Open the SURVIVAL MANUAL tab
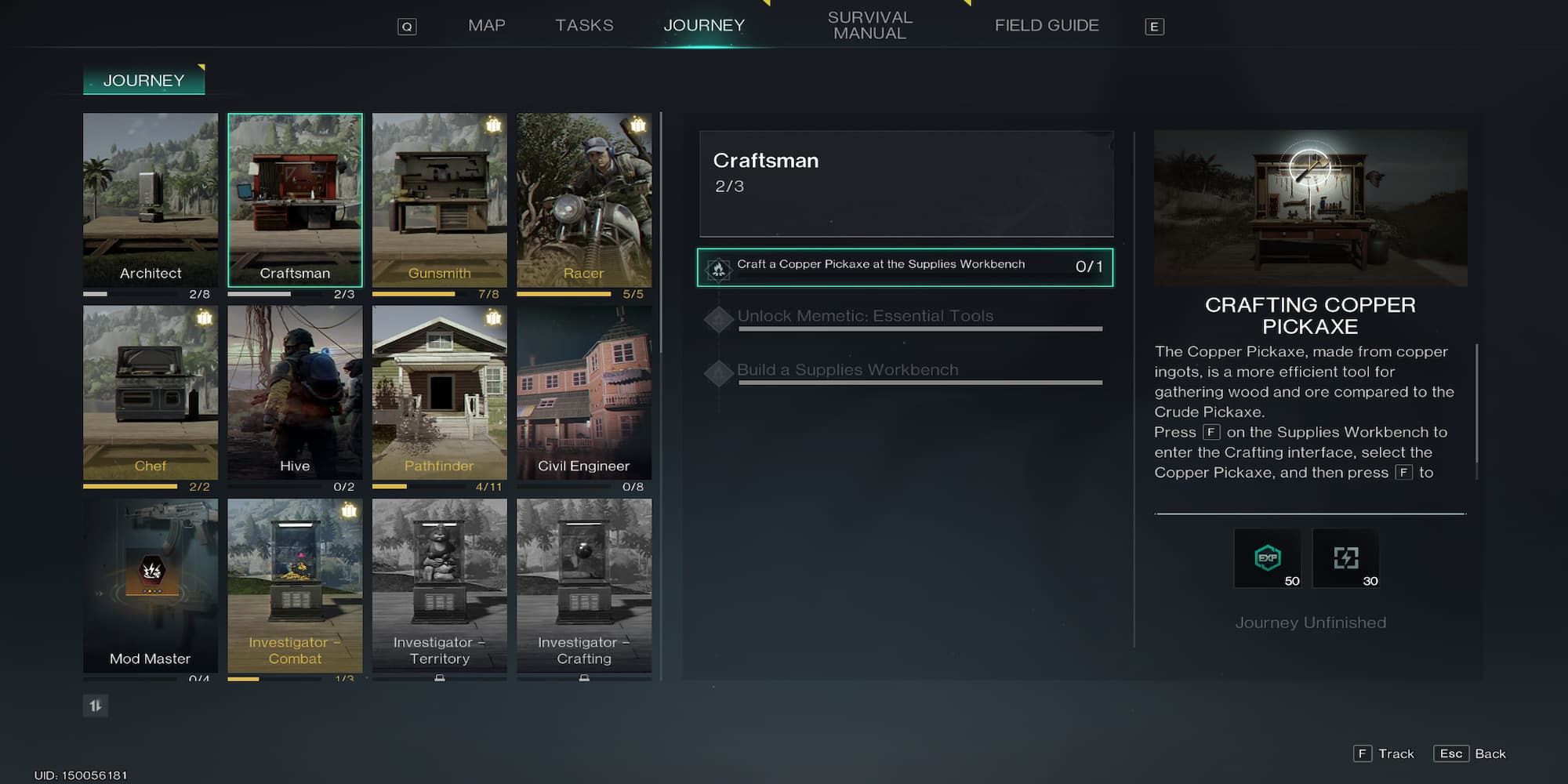1568x784 pixels. click(869, 25)
